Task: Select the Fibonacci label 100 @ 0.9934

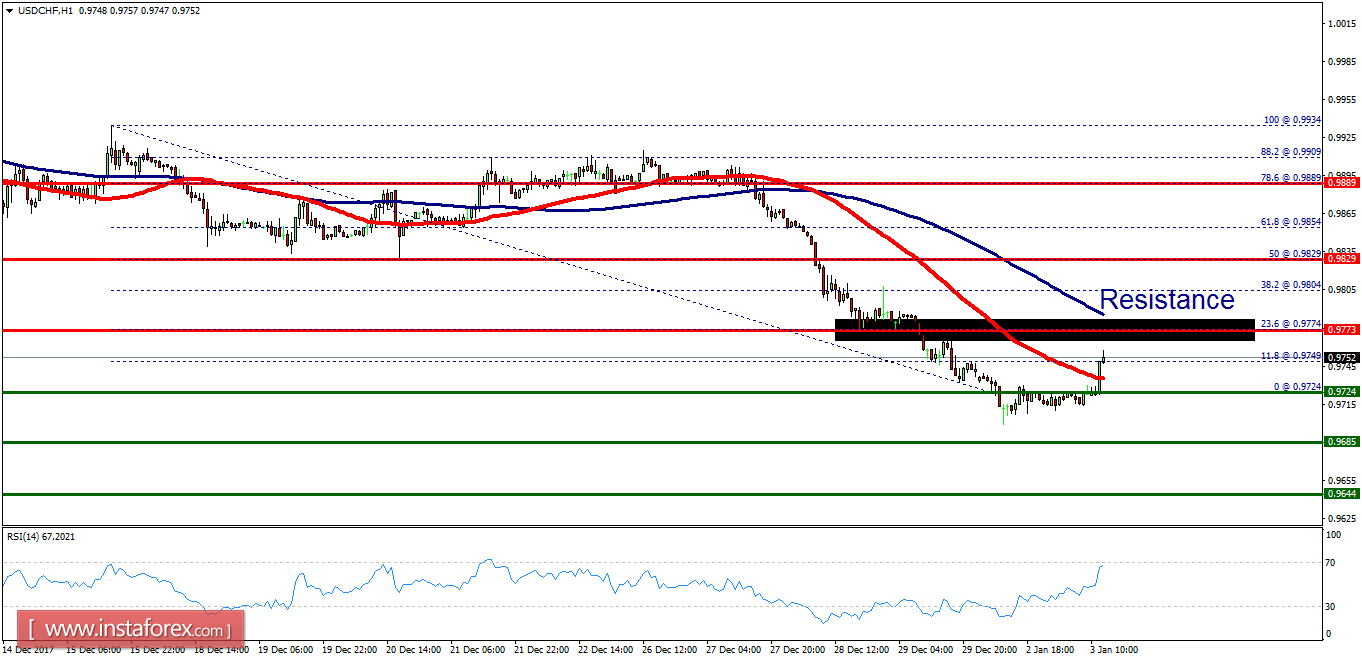Action: (x=1293, y=120)
